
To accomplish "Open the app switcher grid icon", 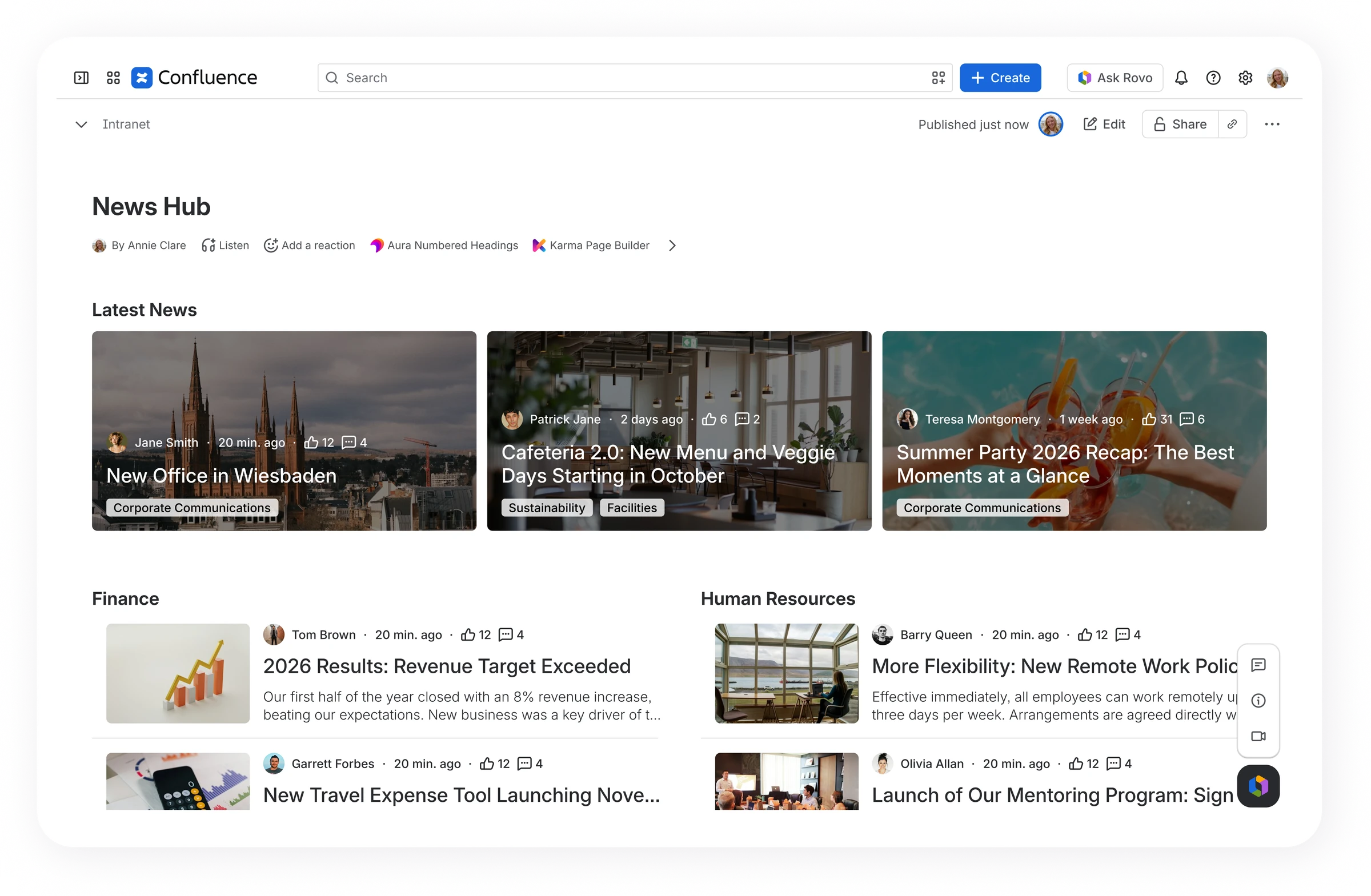I will [x=114, y=78].
